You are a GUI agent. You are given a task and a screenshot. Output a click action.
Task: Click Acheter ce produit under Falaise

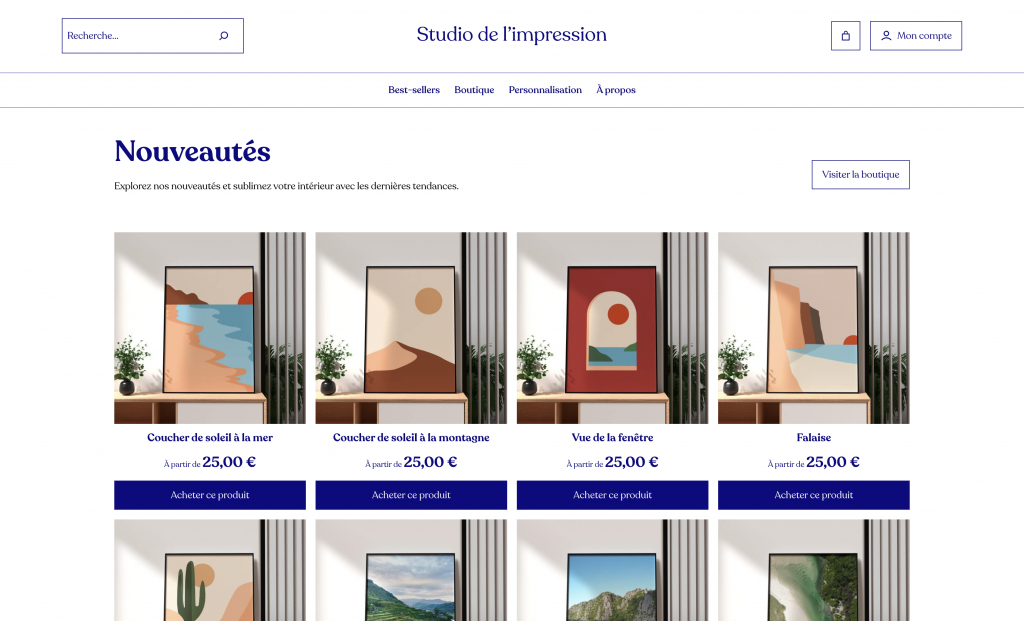click(x=814, y=495)
